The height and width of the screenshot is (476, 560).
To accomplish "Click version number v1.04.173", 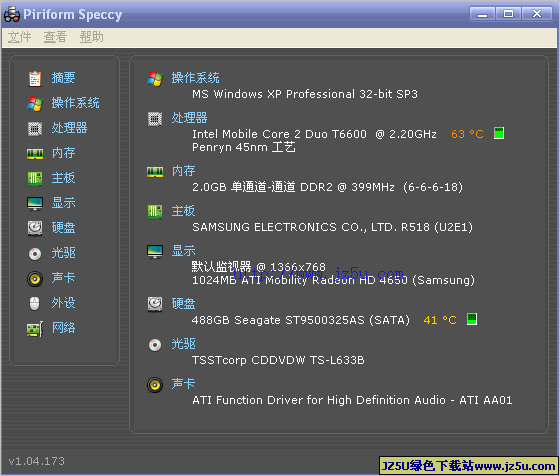I will point(36,461).
